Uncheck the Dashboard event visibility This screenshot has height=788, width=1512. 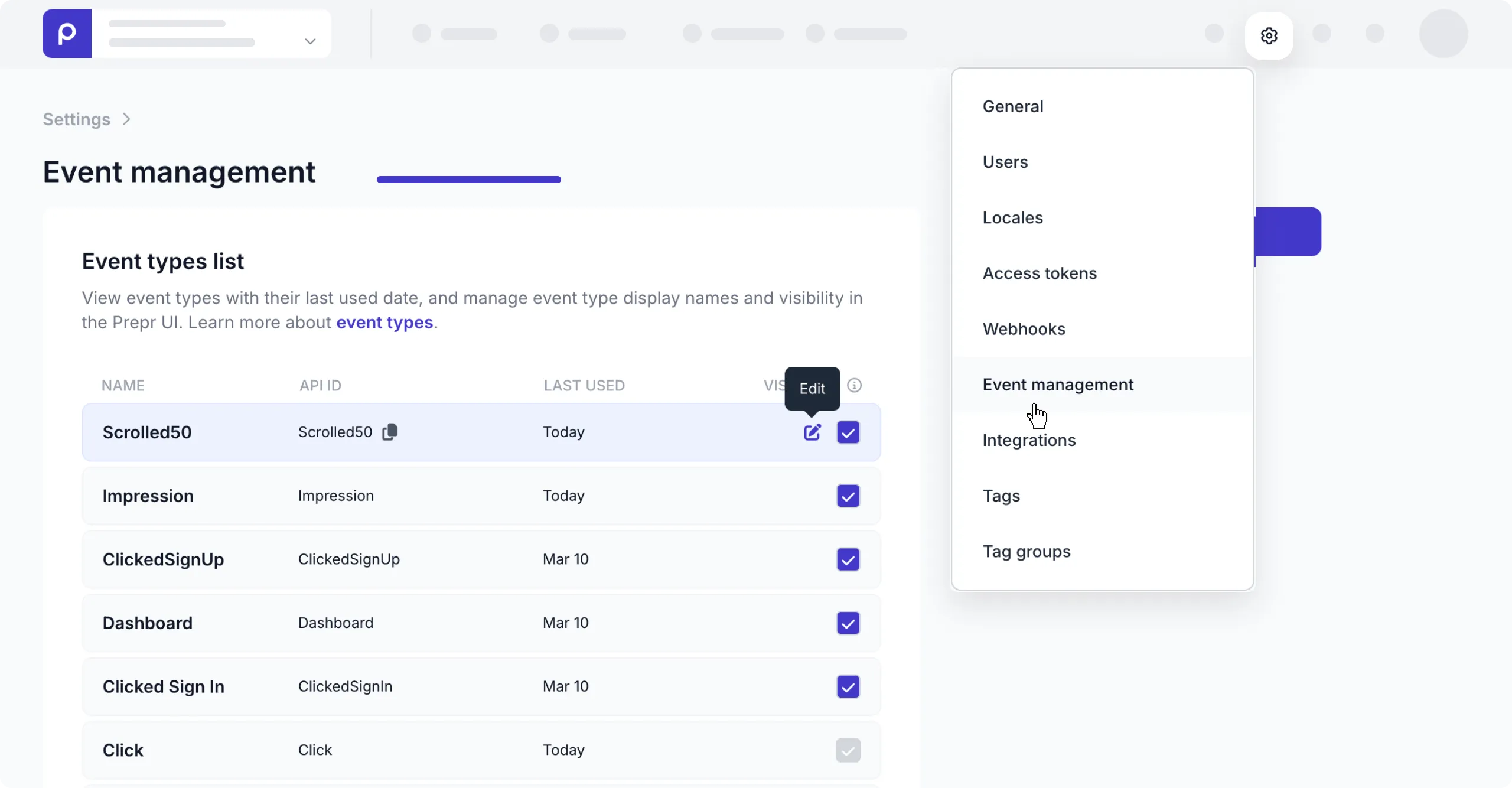coord(848,623)
